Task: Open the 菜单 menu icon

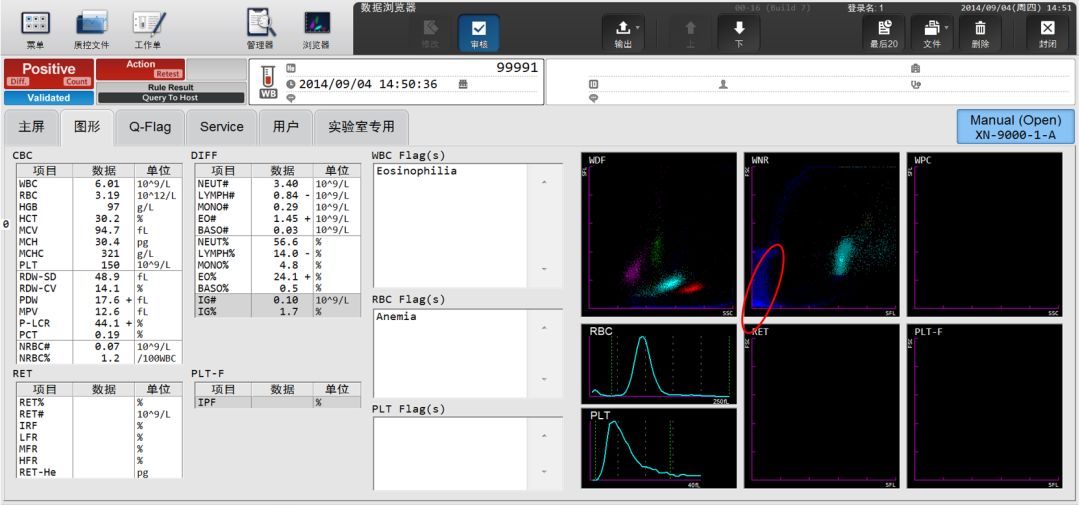Action: [35, 29]
